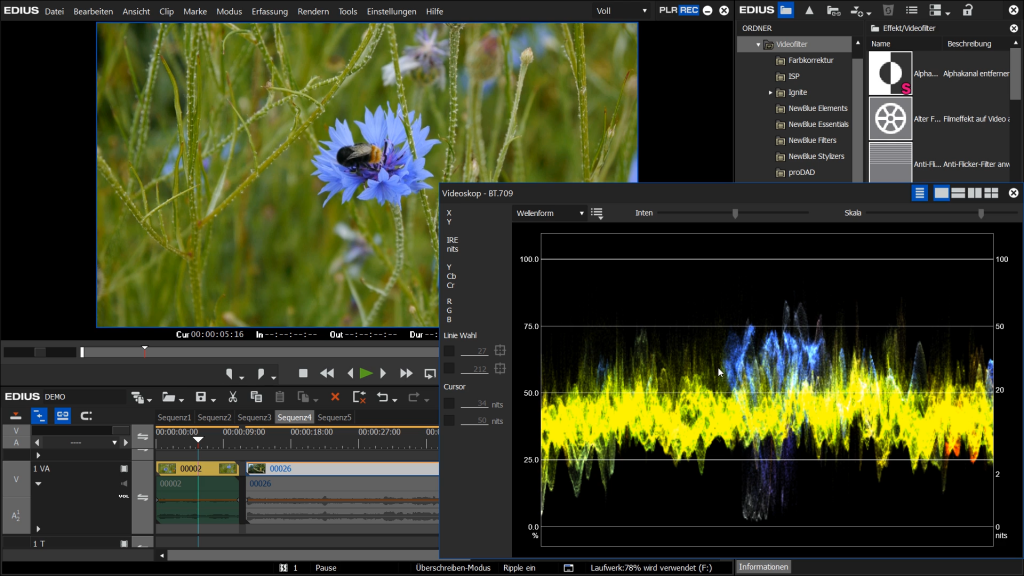Select the Cut (scissors) tool in the timeline toolbar
The image size is (1024, 576).
[x=232, y=397]
